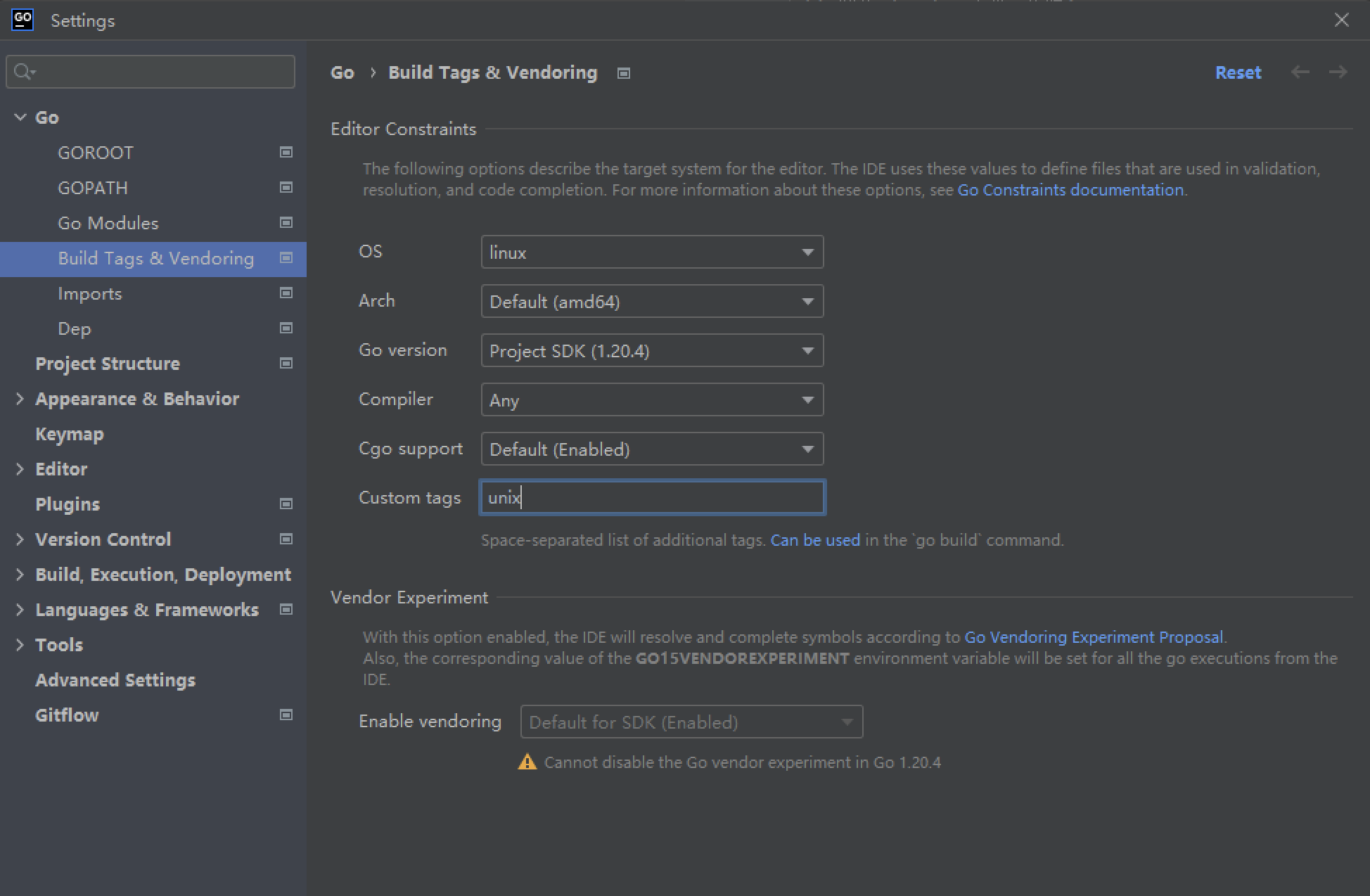Image resolution: width=1370 pixels, height=896 pixels.
Task: Open the Cgo support dropdown
Action: [x=652, y=449]
